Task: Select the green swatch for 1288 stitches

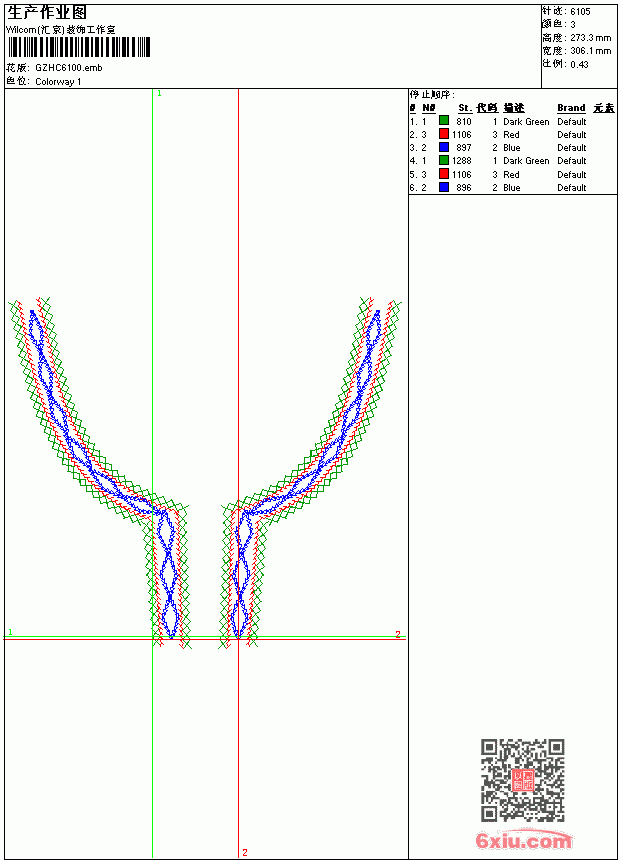Action: coord(444,160)
